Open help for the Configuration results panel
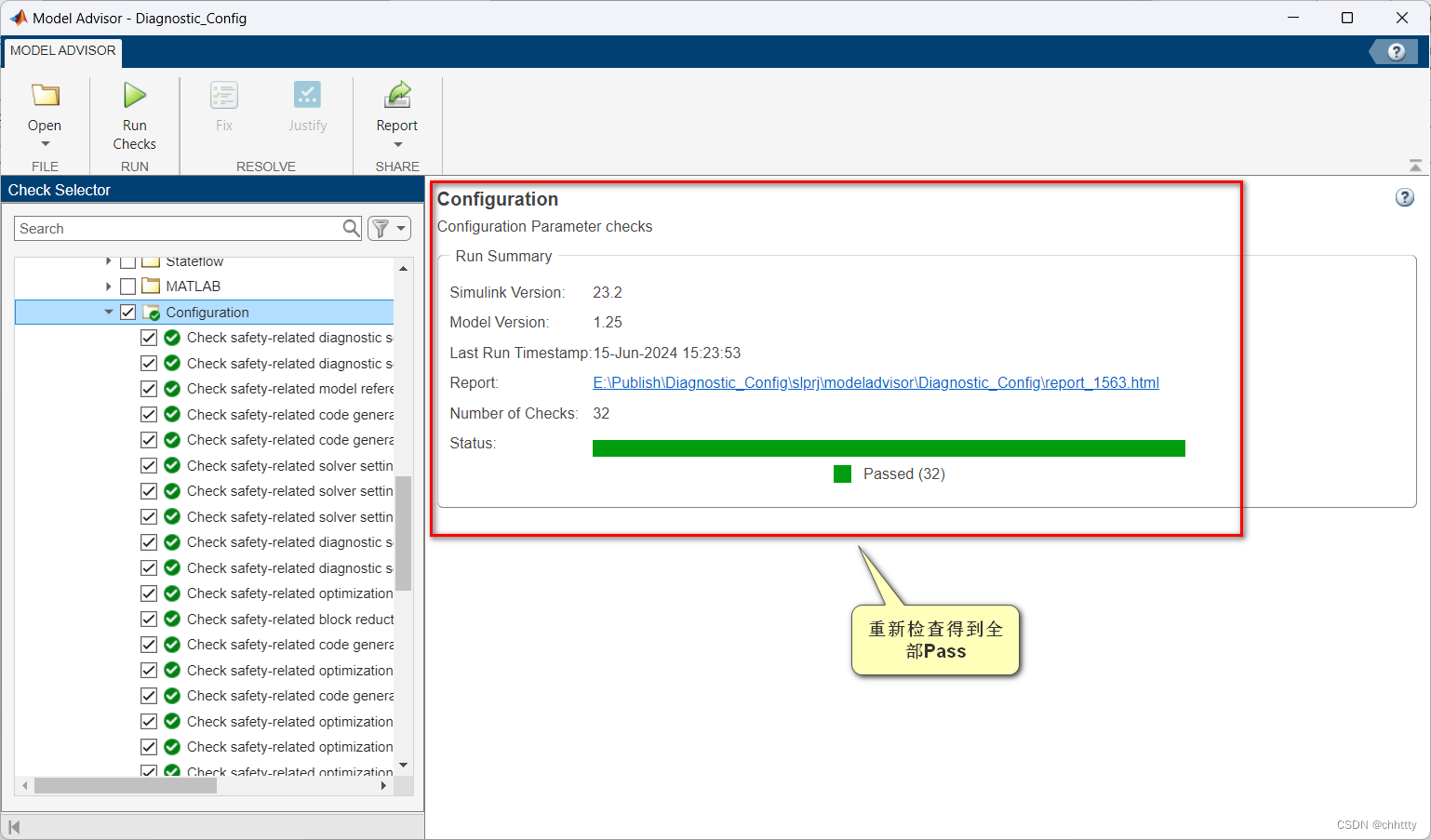The image size is (1431, 840). (x=1405, y=197)
